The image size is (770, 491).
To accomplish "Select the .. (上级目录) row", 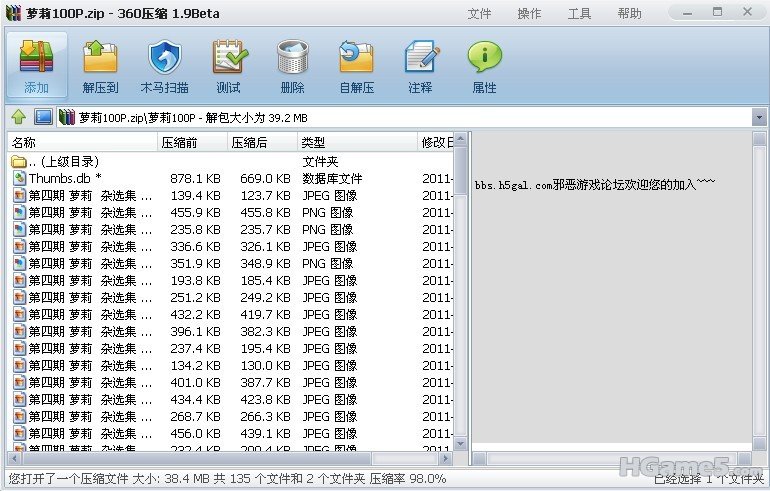I will coord(230,162).
